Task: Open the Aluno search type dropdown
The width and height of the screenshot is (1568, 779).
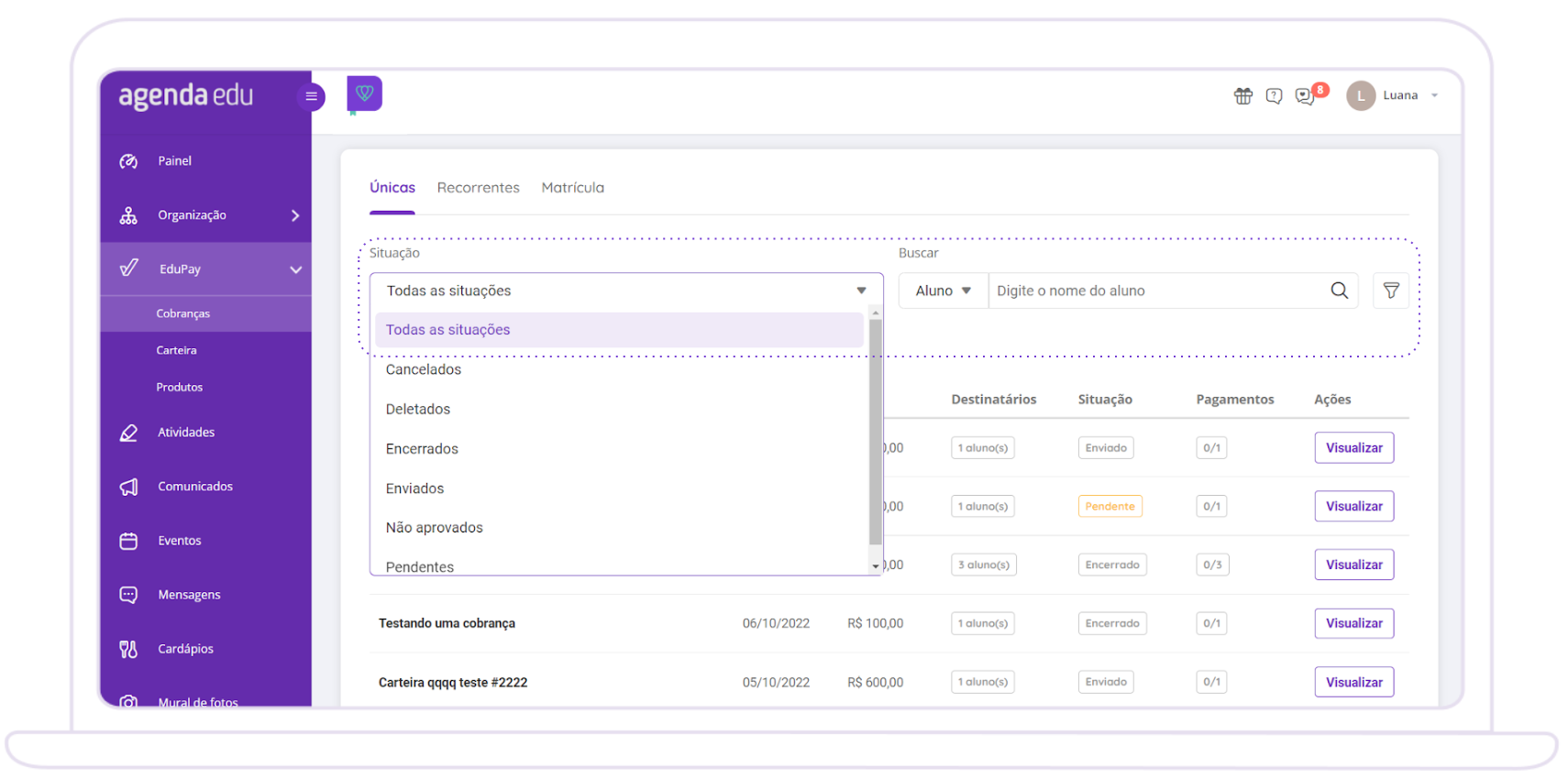Action: coord(943,291)
